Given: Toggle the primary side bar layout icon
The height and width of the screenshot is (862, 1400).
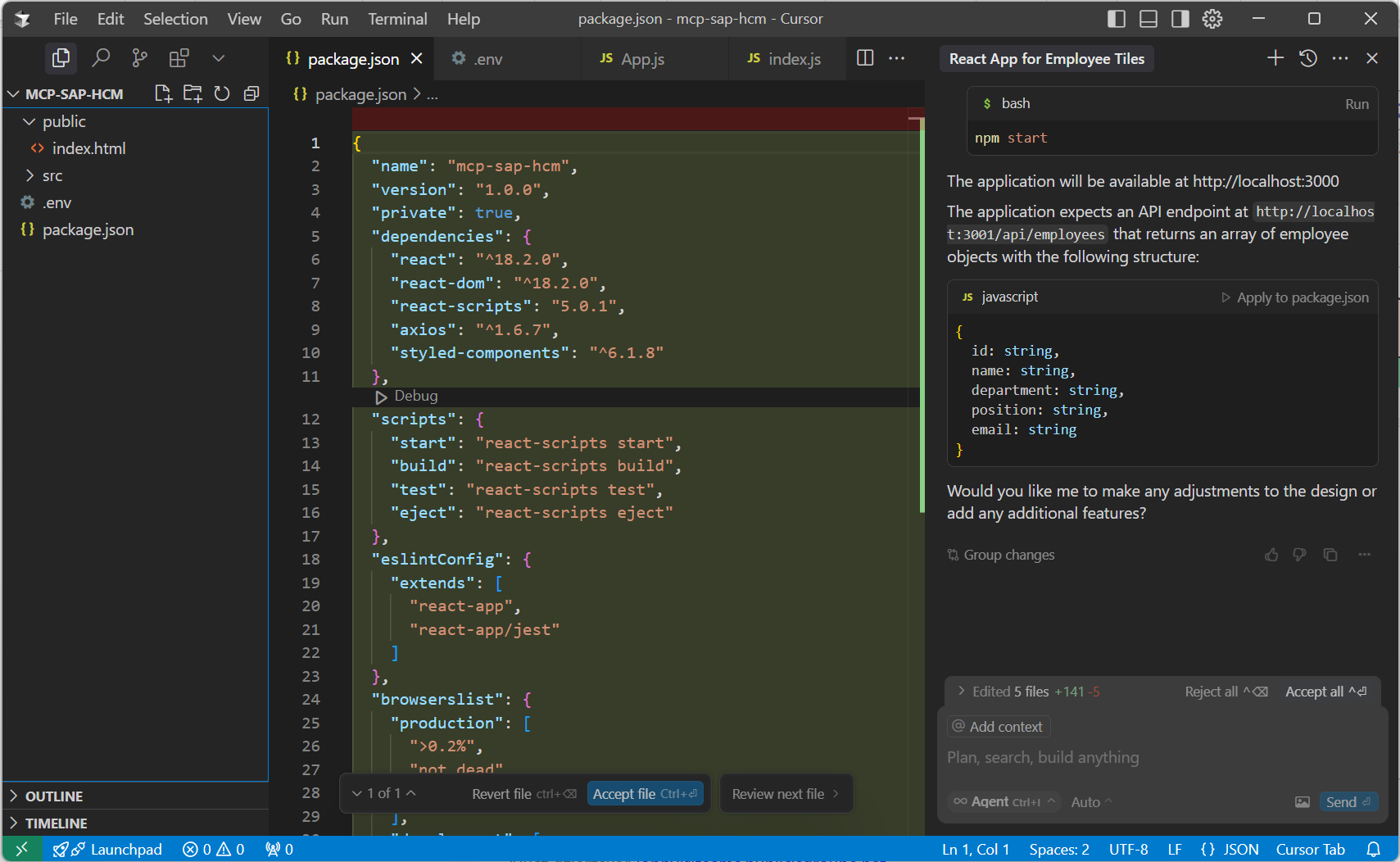Looking at the screenshot, I should [1116, 19].
